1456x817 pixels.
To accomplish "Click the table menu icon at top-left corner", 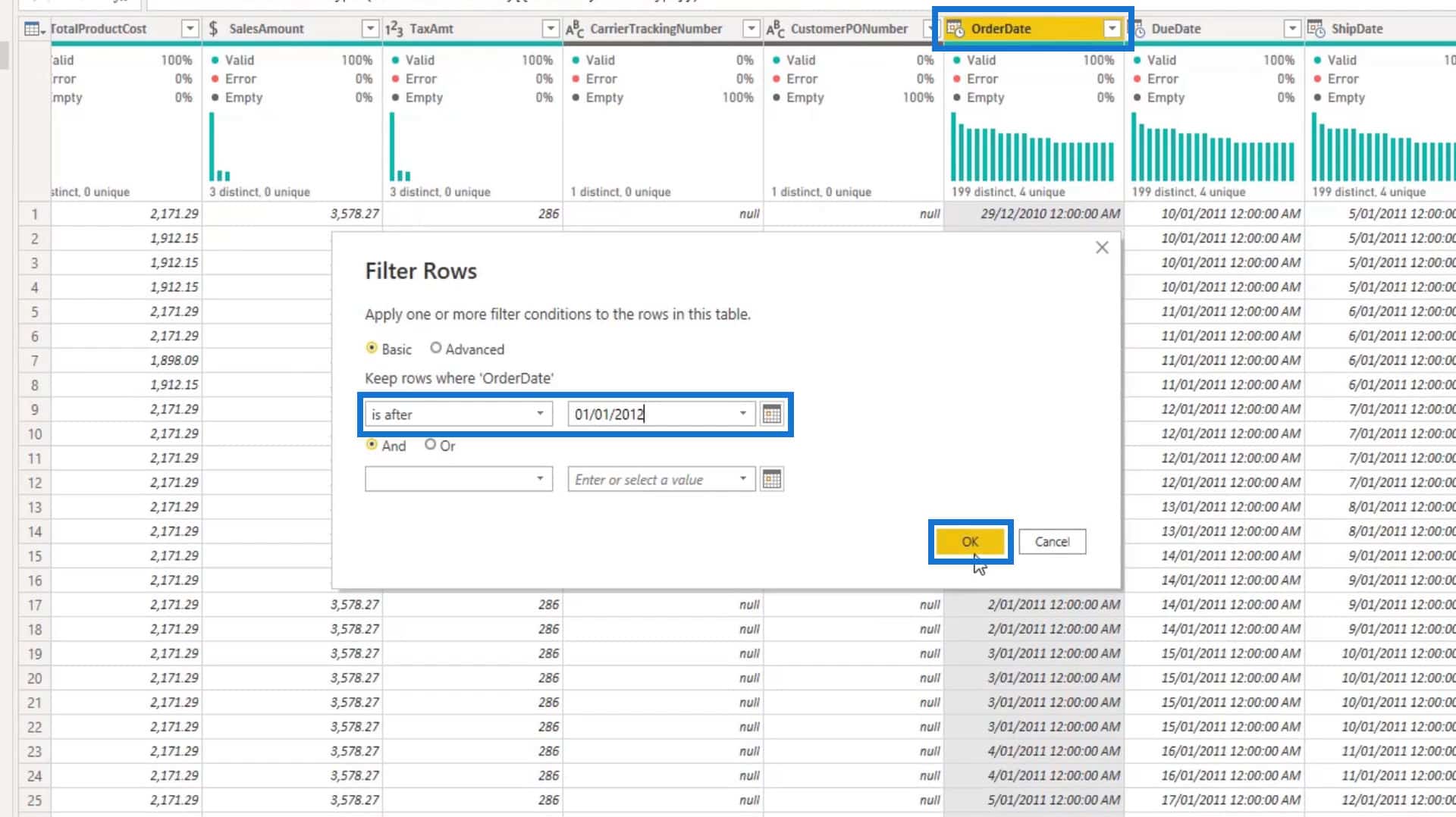I will [x=35, y=29].
